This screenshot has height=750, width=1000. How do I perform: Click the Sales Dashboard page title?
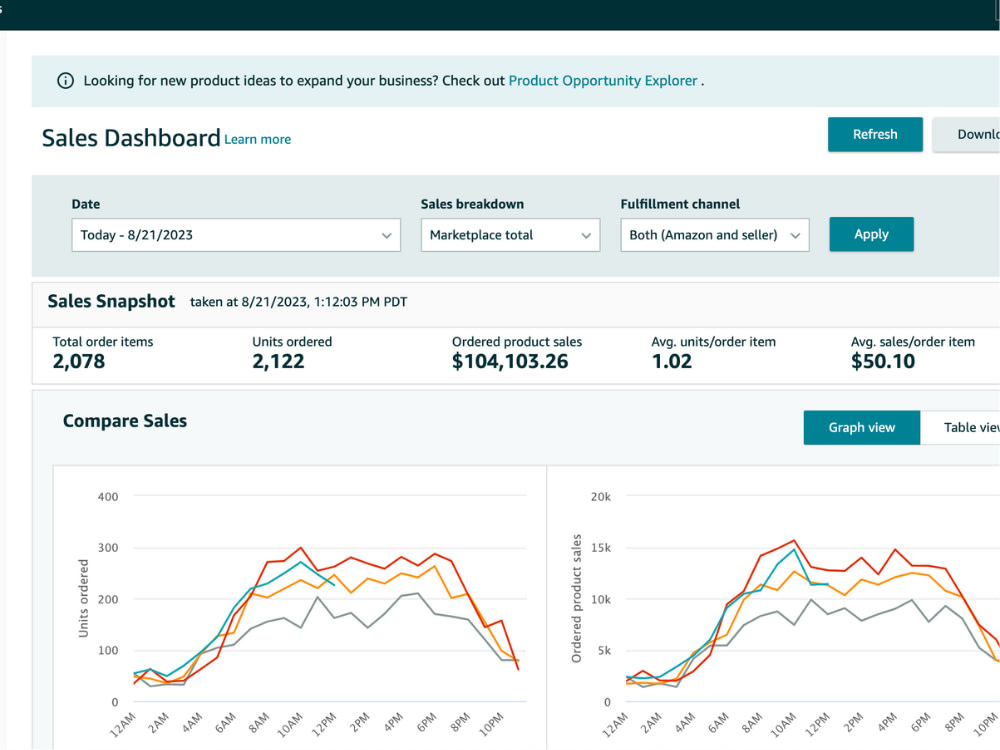point(131,138)
